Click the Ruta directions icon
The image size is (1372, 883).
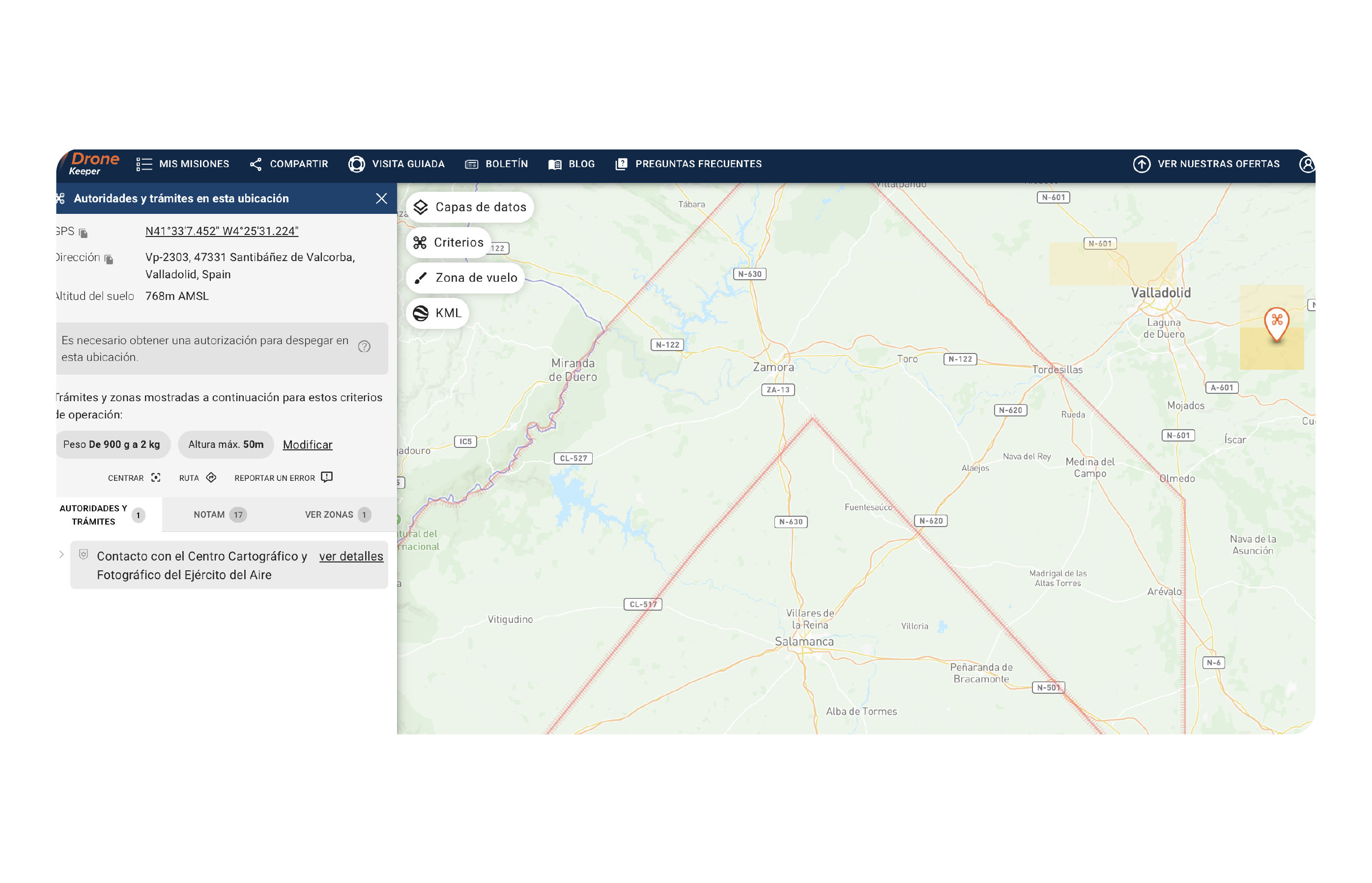click(211, 477)
